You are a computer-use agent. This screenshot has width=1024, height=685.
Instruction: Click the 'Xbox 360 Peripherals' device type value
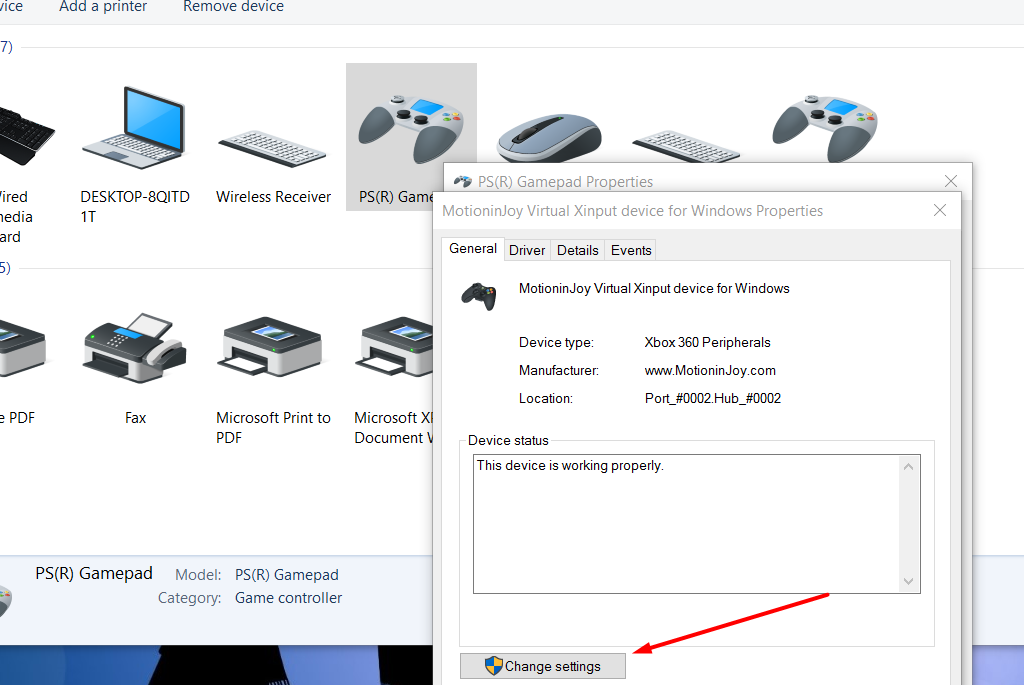click(x=707, y=342)
